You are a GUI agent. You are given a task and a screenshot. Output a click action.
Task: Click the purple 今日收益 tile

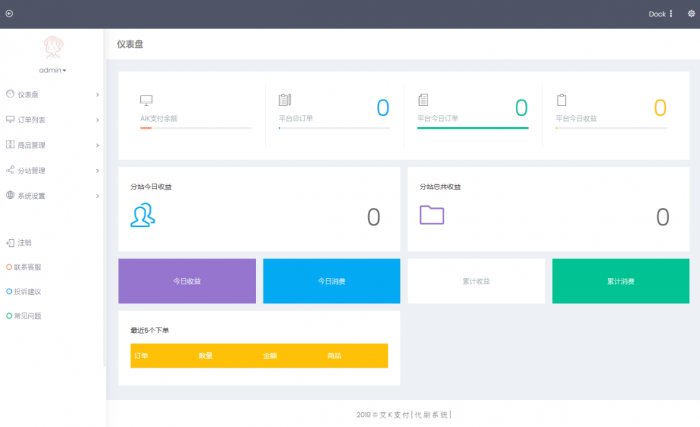click(187, 281)
